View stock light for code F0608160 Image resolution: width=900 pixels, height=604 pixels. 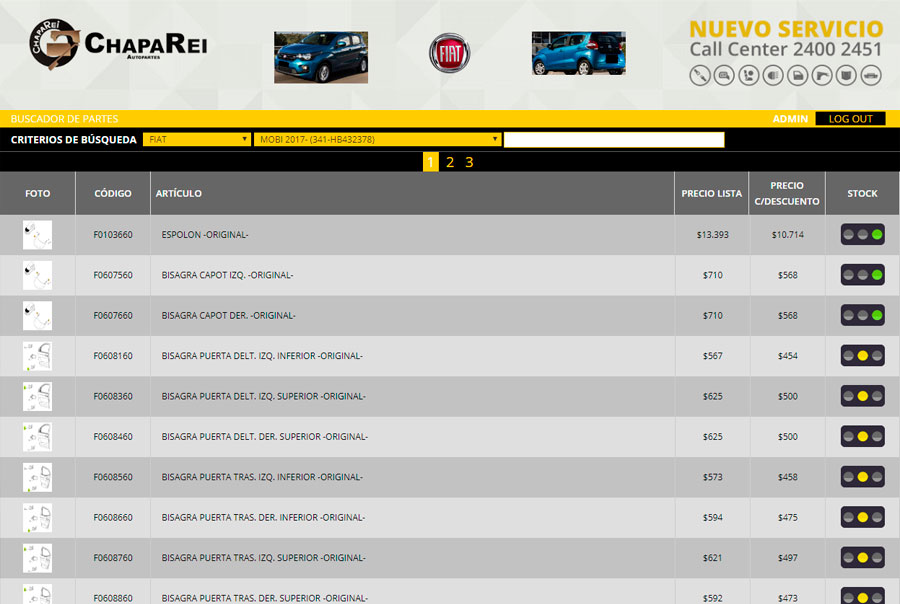[x=862, y=355]
